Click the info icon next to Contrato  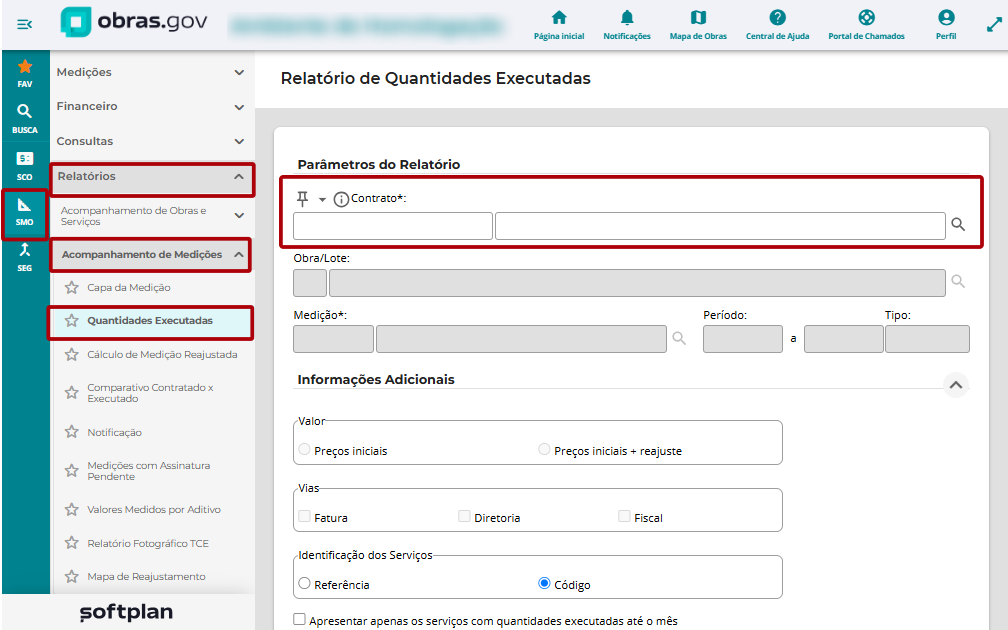(x=341, y=199)
